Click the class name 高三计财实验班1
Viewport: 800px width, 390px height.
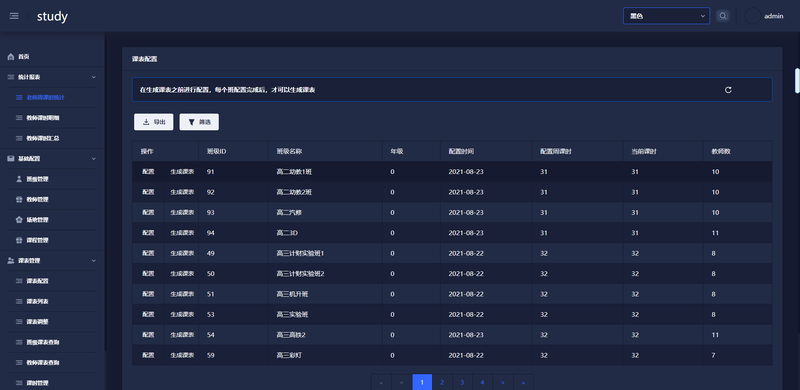tap(301, 254)
